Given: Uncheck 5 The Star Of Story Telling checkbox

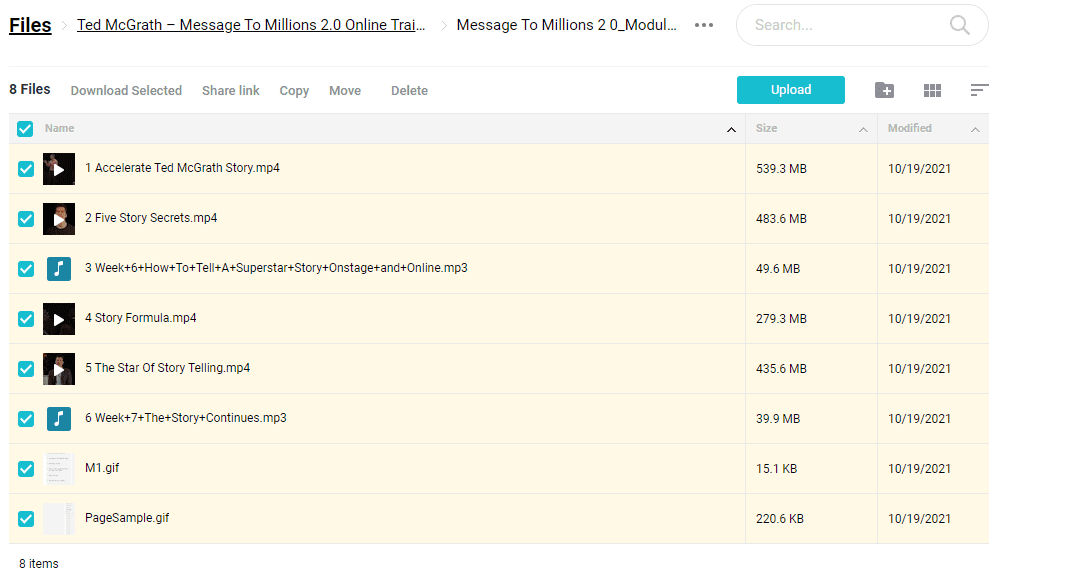Looking at the screenshot, I should pos(26,369).
